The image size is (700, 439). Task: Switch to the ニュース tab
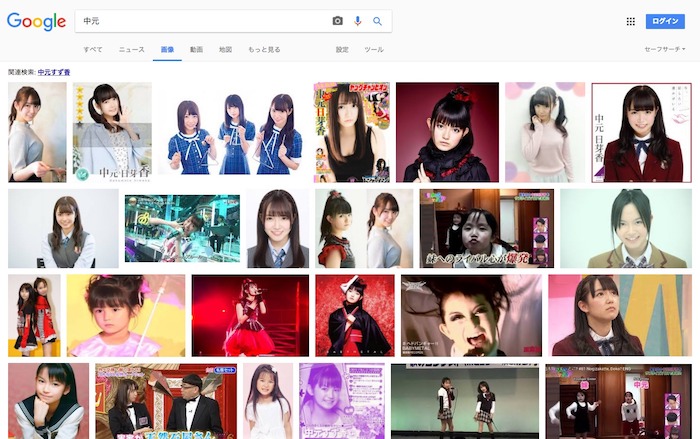[131, 49]
